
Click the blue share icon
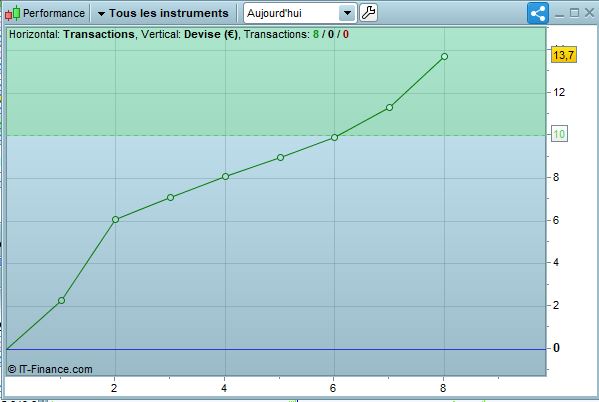tap(538, 13)
